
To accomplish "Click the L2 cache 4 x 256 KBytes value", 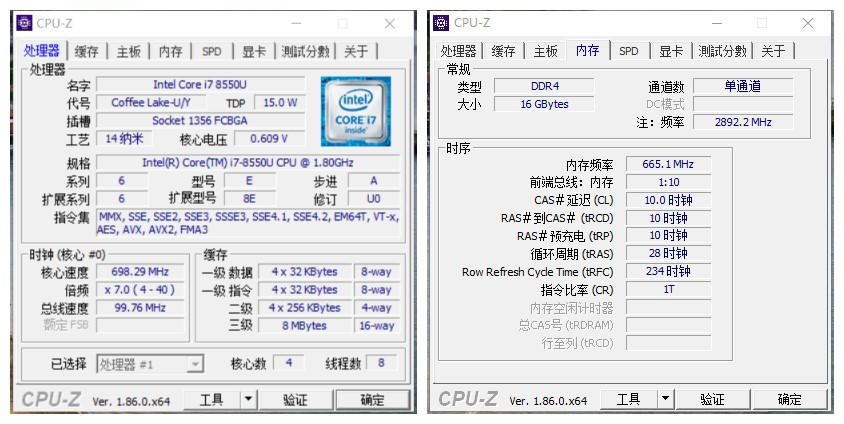I will pyautogui.click(x=305, y=308).
